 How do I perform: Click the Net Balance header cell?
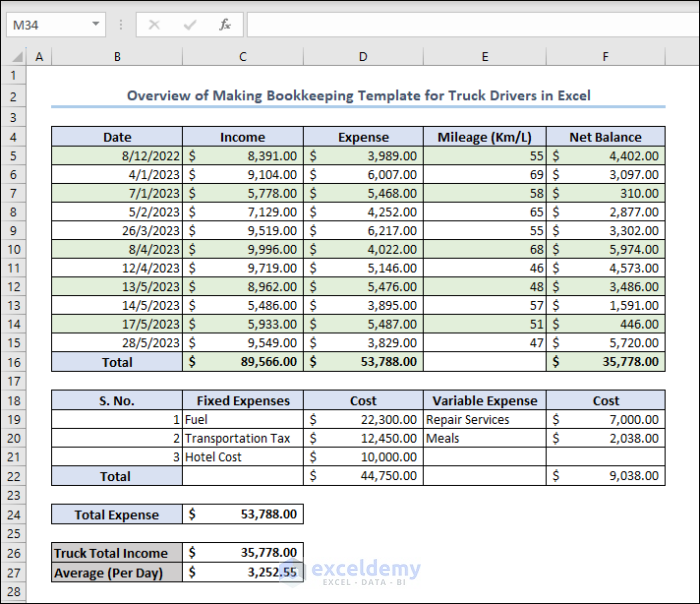point(606,137)
